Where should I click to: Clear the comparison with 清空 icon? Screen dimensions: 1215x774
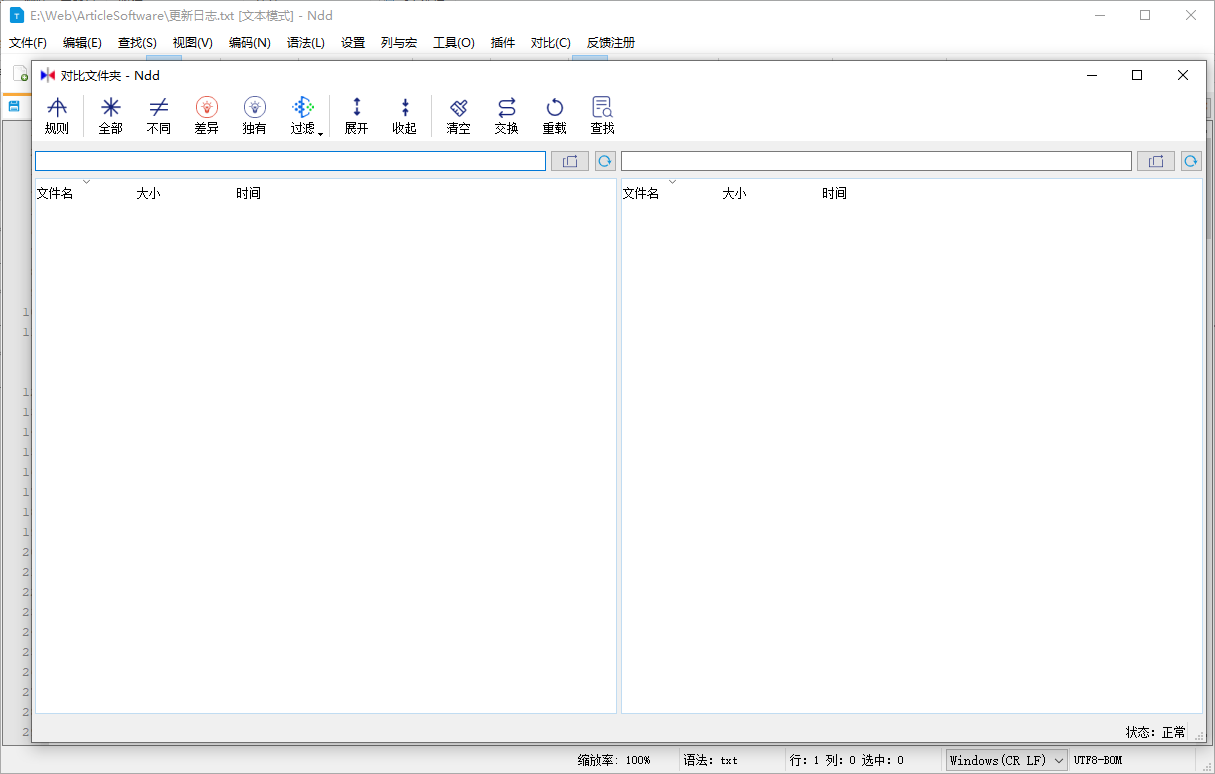458,115
